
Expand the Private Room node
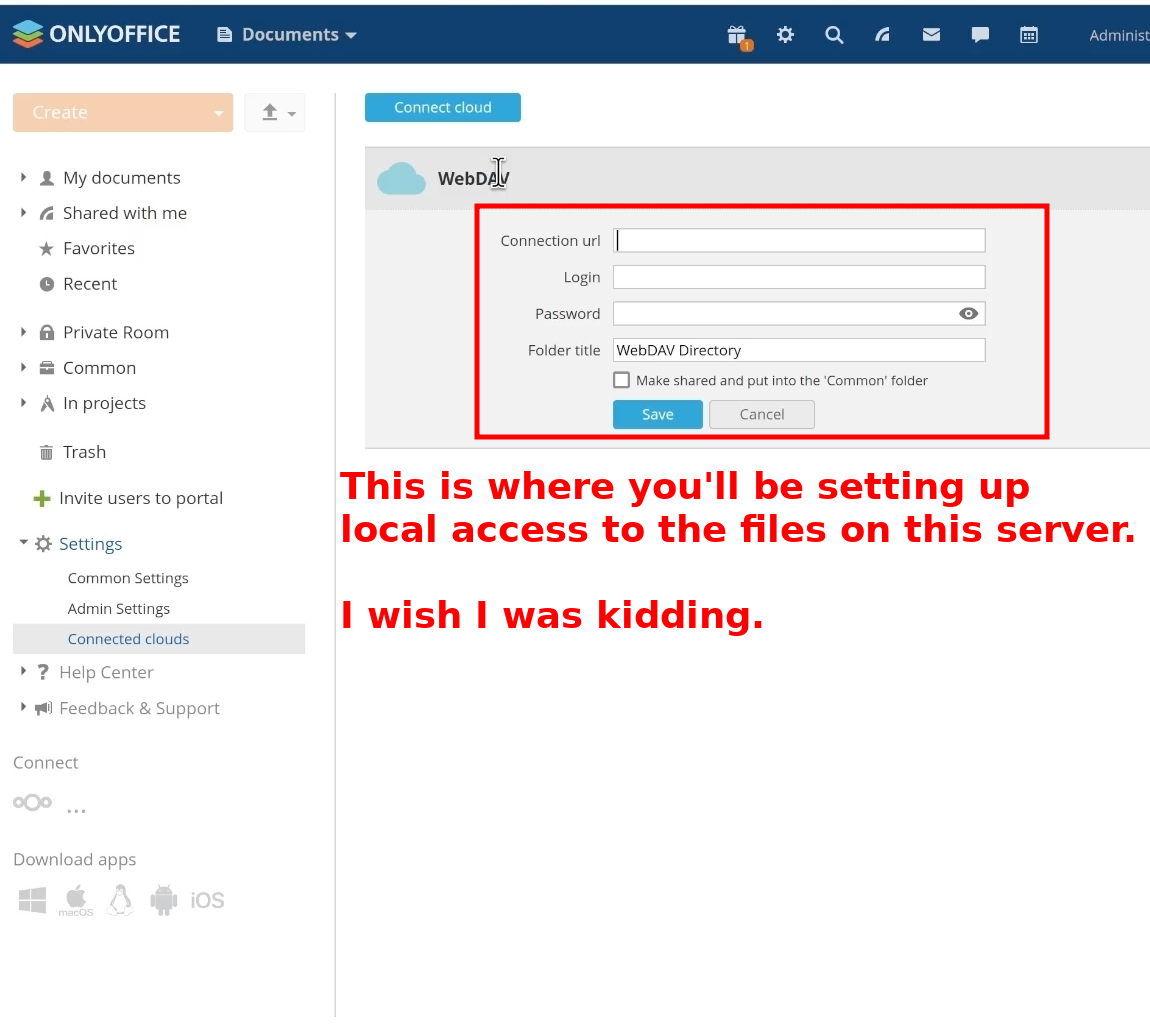pos(23,332)
